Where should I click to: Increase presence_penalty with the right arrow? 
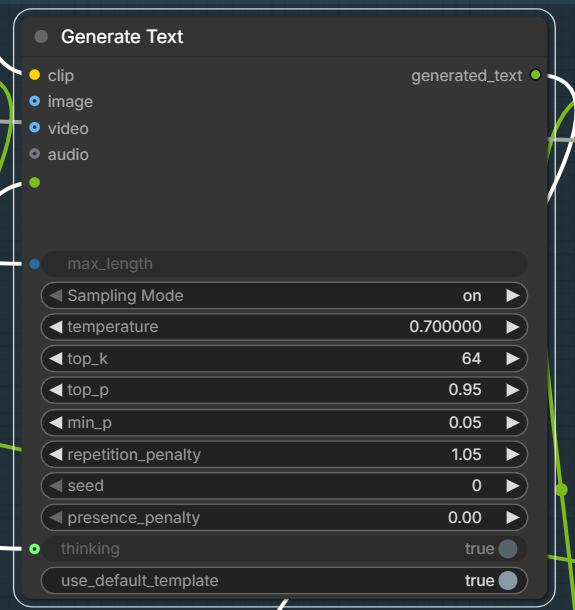(x=513, y=518)
